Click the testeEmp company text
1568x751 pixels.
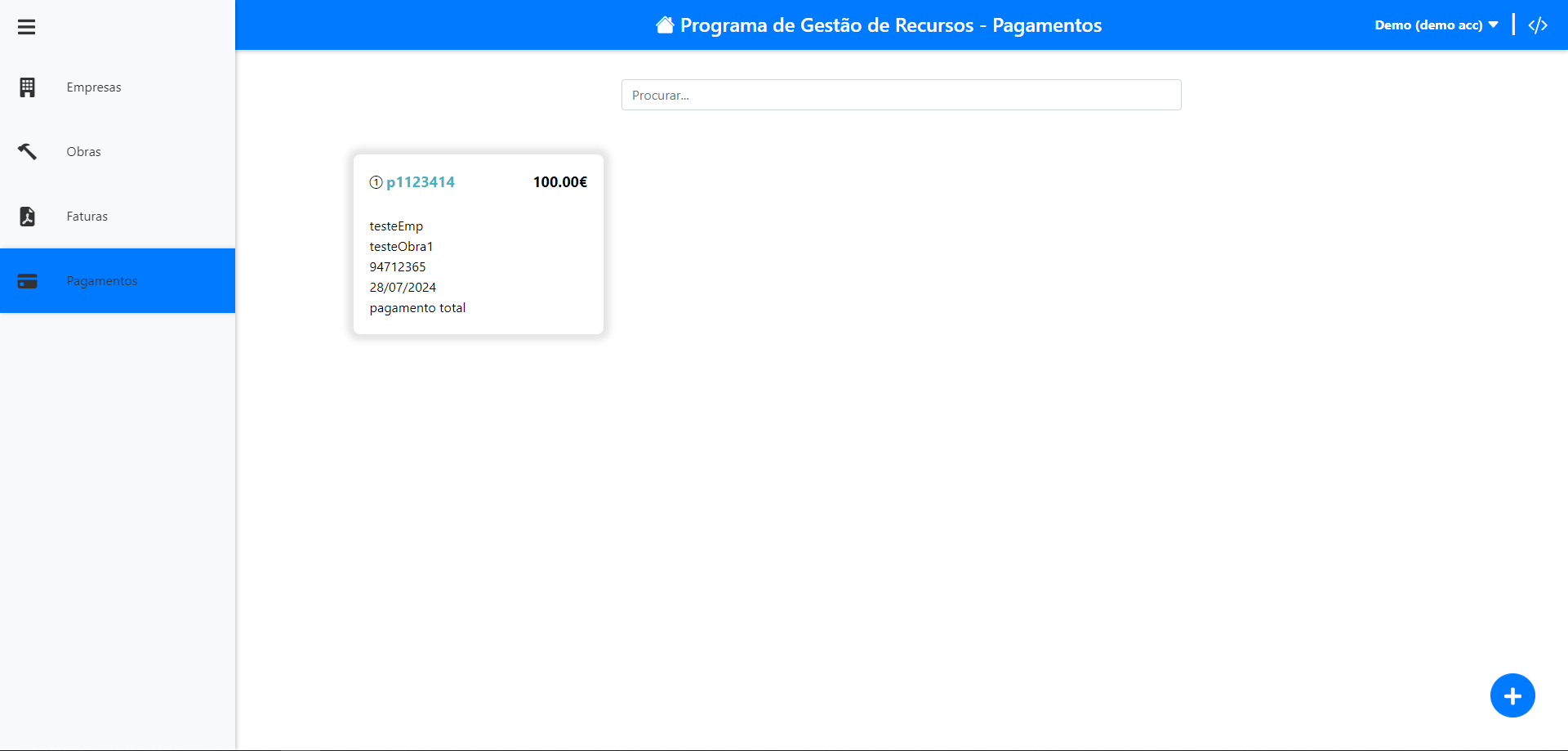[x=396, y=226]
